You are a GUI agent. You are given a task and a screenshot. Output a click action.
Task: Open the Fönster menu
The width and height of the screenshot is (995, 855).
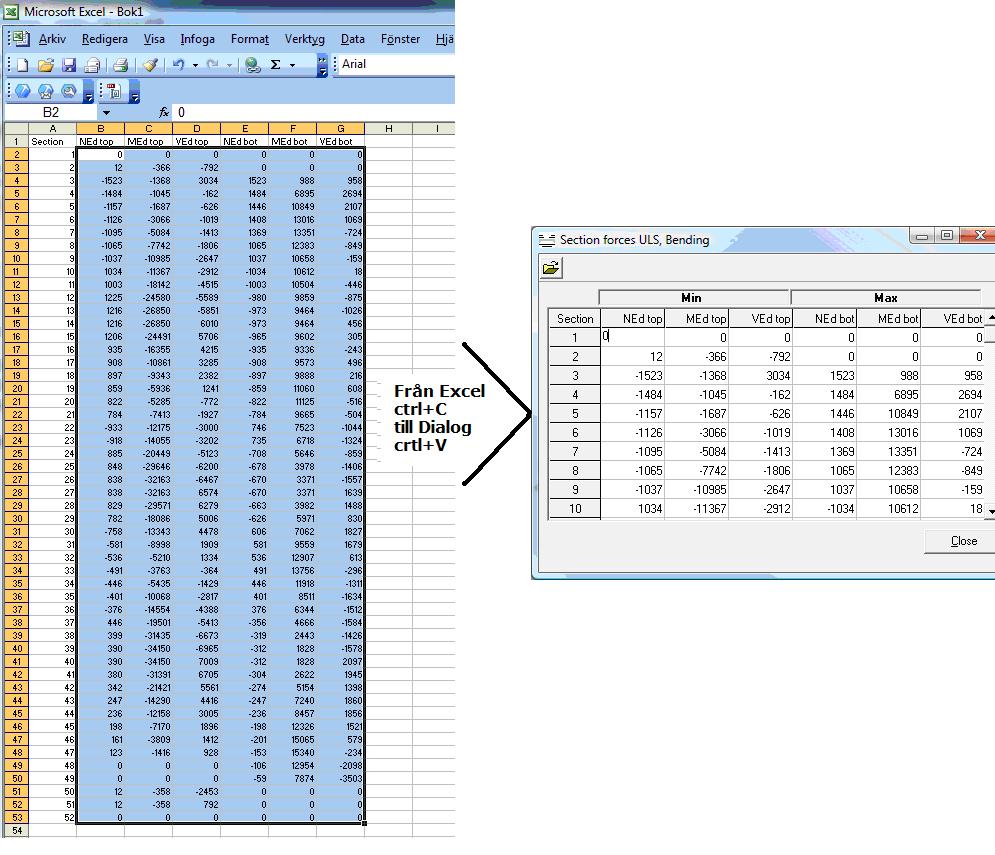(400, 39)
